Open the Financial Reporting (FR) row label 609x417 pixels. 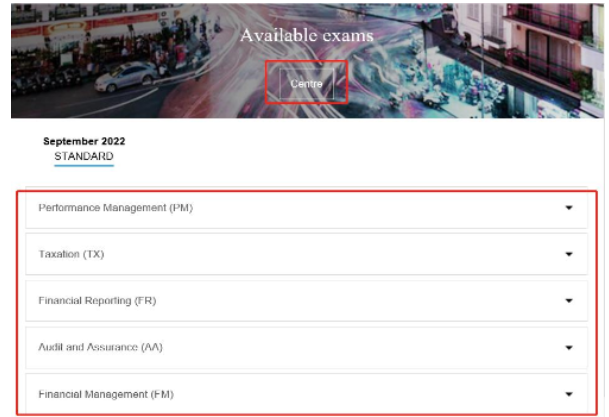coord(97,301)
